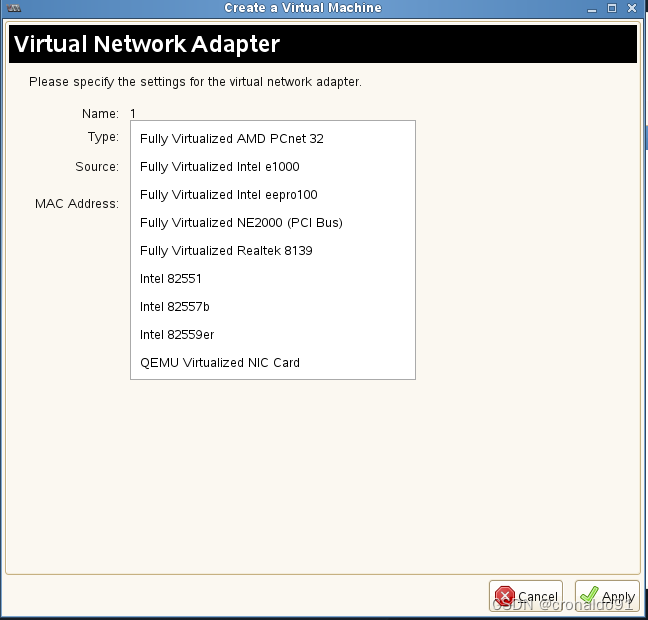Image resolution: width=648 pixels, height=620 pixels.
Task: Choose Intel 82559er adapter type
Action: tap(273, 335)
